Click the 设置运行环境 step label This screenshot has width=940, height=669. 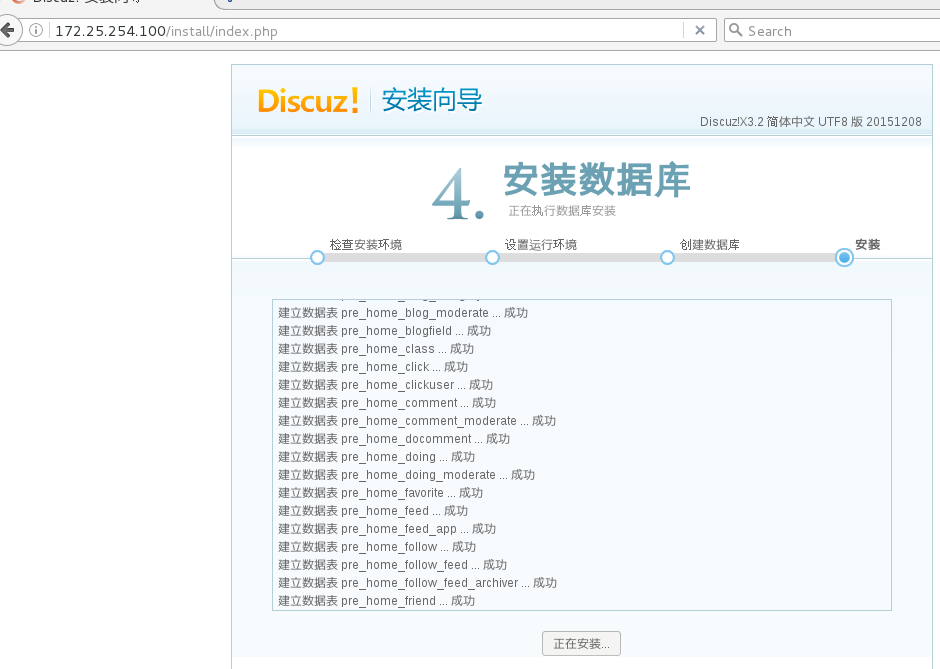click(x=541, y=245)
